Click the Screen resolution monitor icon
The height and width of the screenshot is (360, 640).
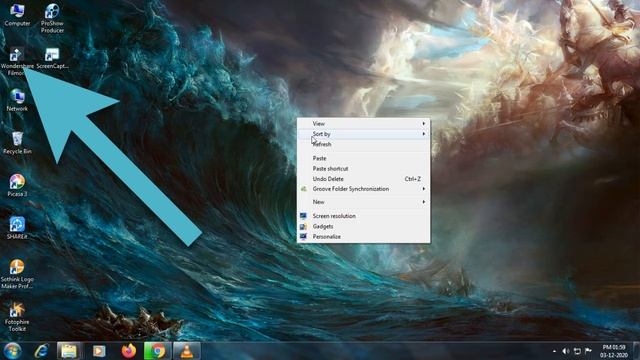pyautogui.click(x=303, y=216)
